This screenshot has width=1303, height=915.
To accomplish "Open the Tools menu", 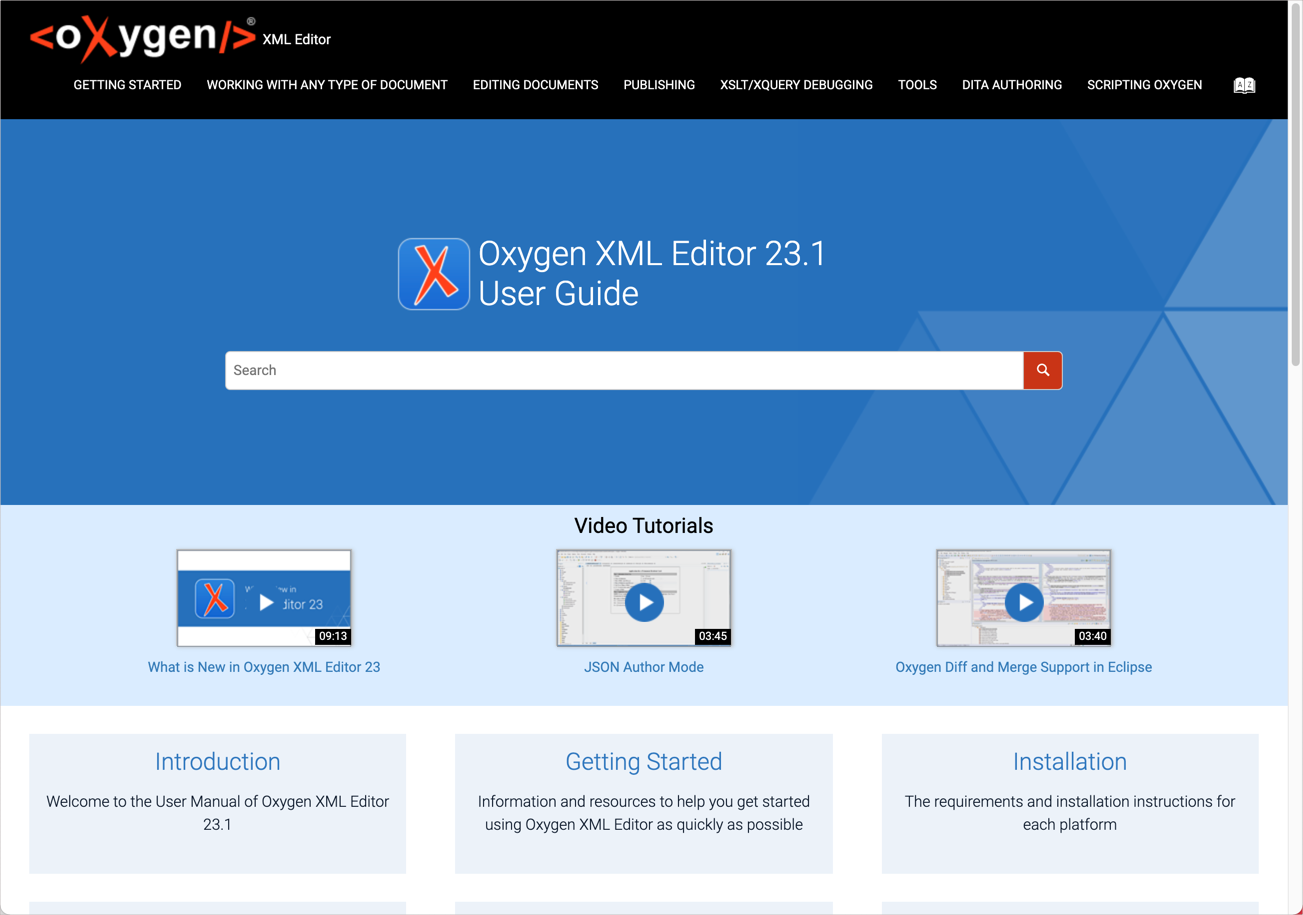I will (917, 85).
